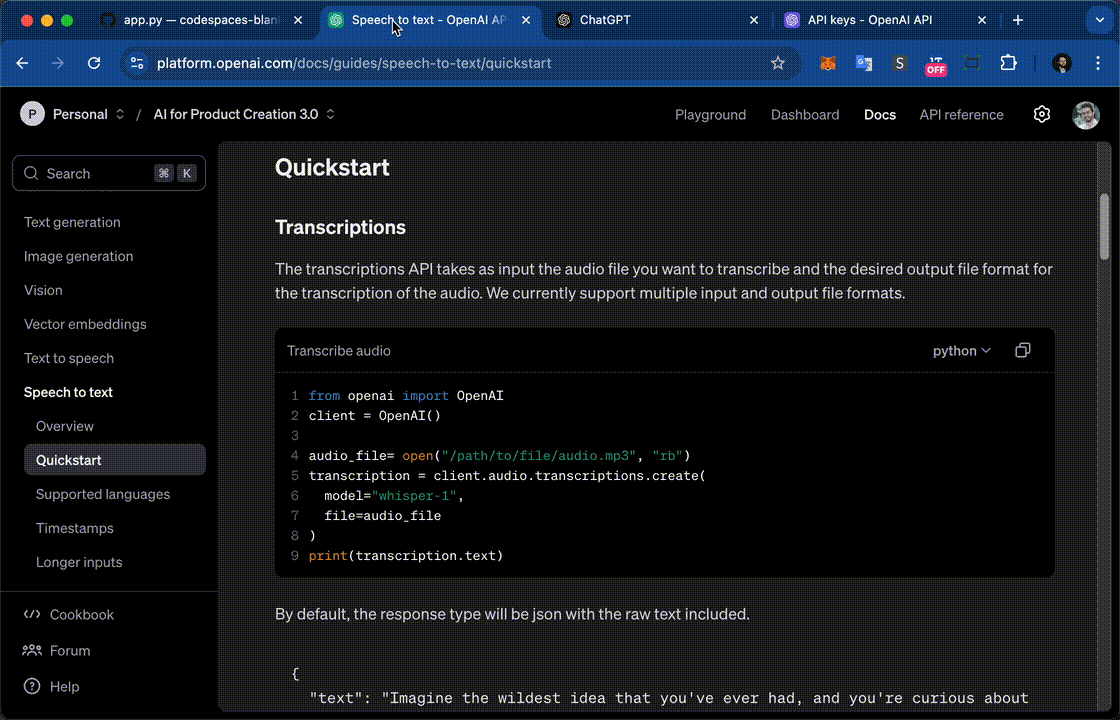Open Text generation guide
The image size is (1120, 720).
(x=72, y=222)
